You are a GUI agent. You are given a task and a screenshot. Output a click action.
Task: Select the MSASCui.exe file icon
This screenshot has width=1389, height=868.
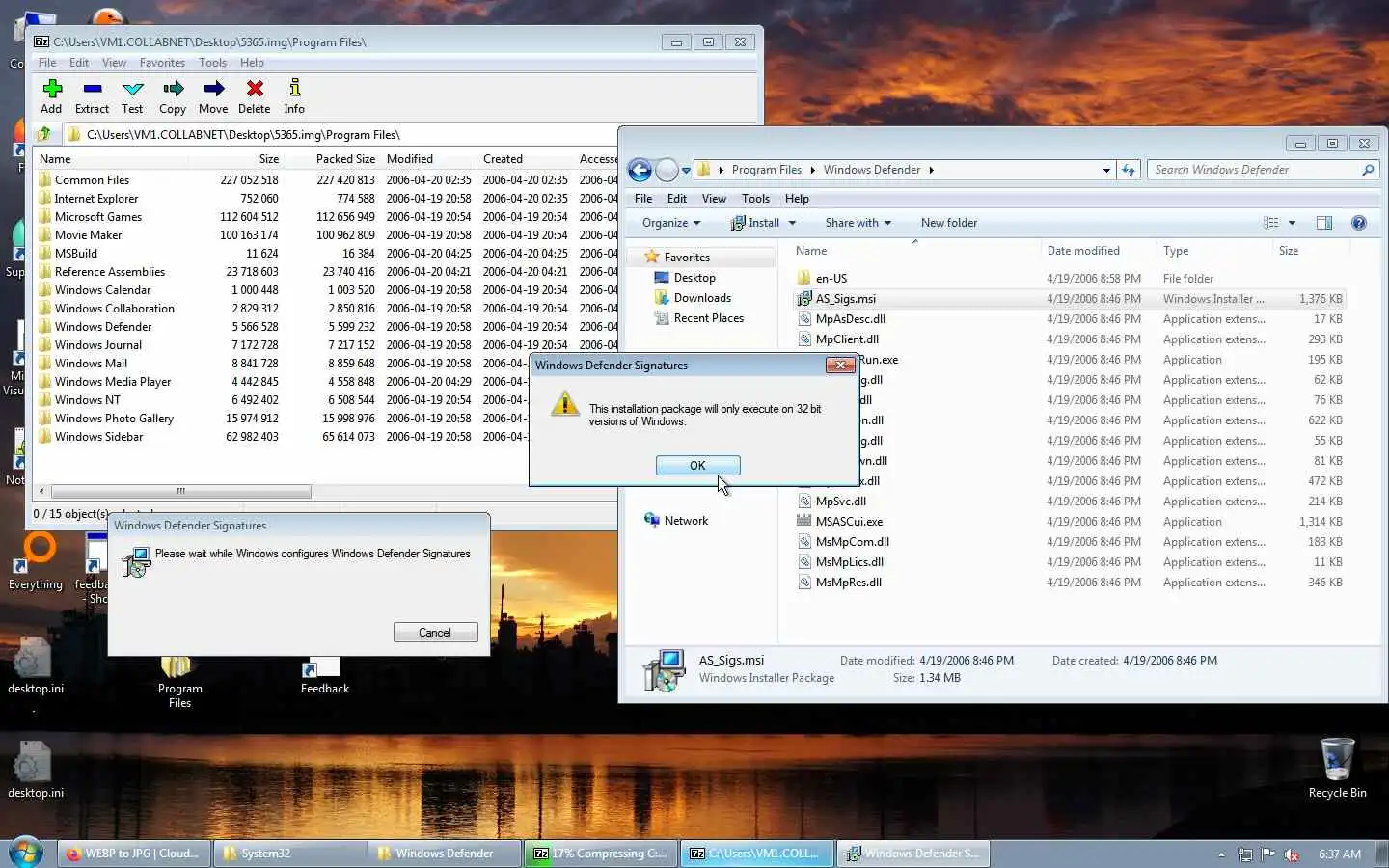[803, 522]
